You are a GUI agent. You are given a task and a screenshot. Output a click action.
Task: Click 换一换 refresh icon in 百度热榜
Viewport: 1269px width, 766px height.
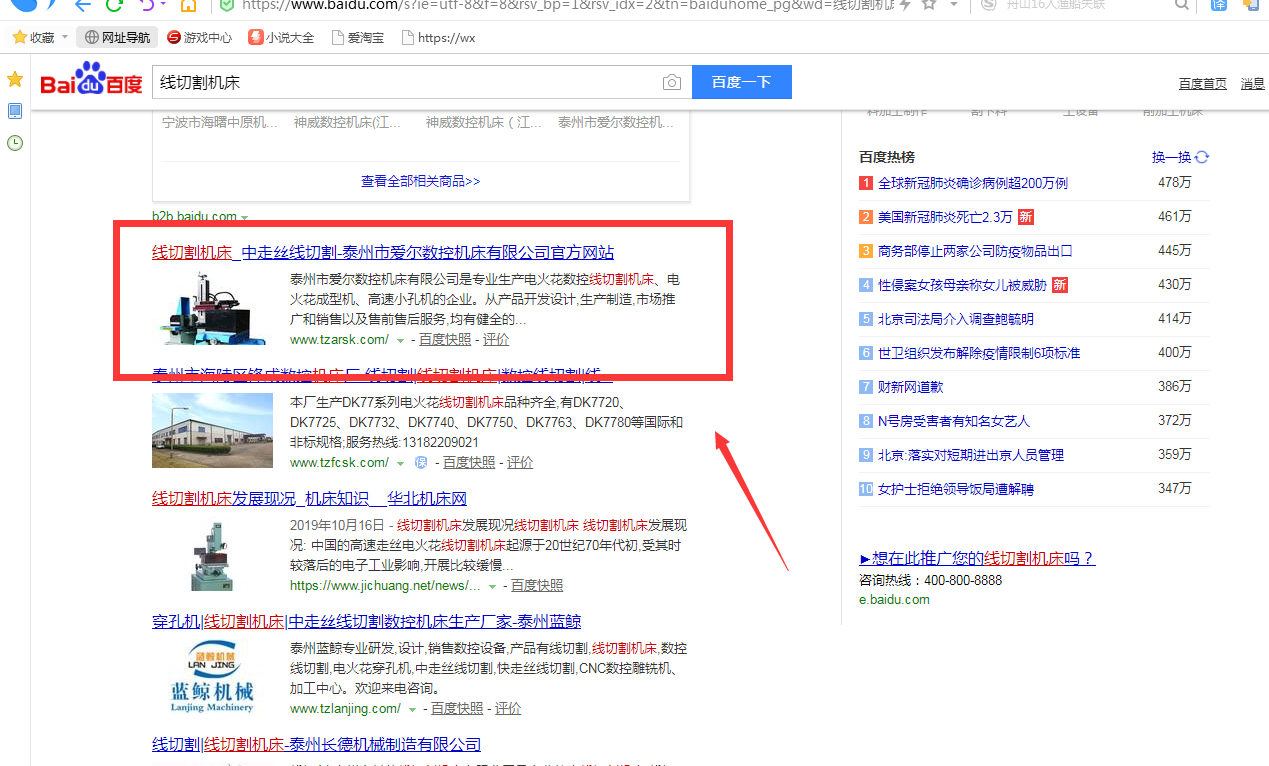click(1202, 157)
